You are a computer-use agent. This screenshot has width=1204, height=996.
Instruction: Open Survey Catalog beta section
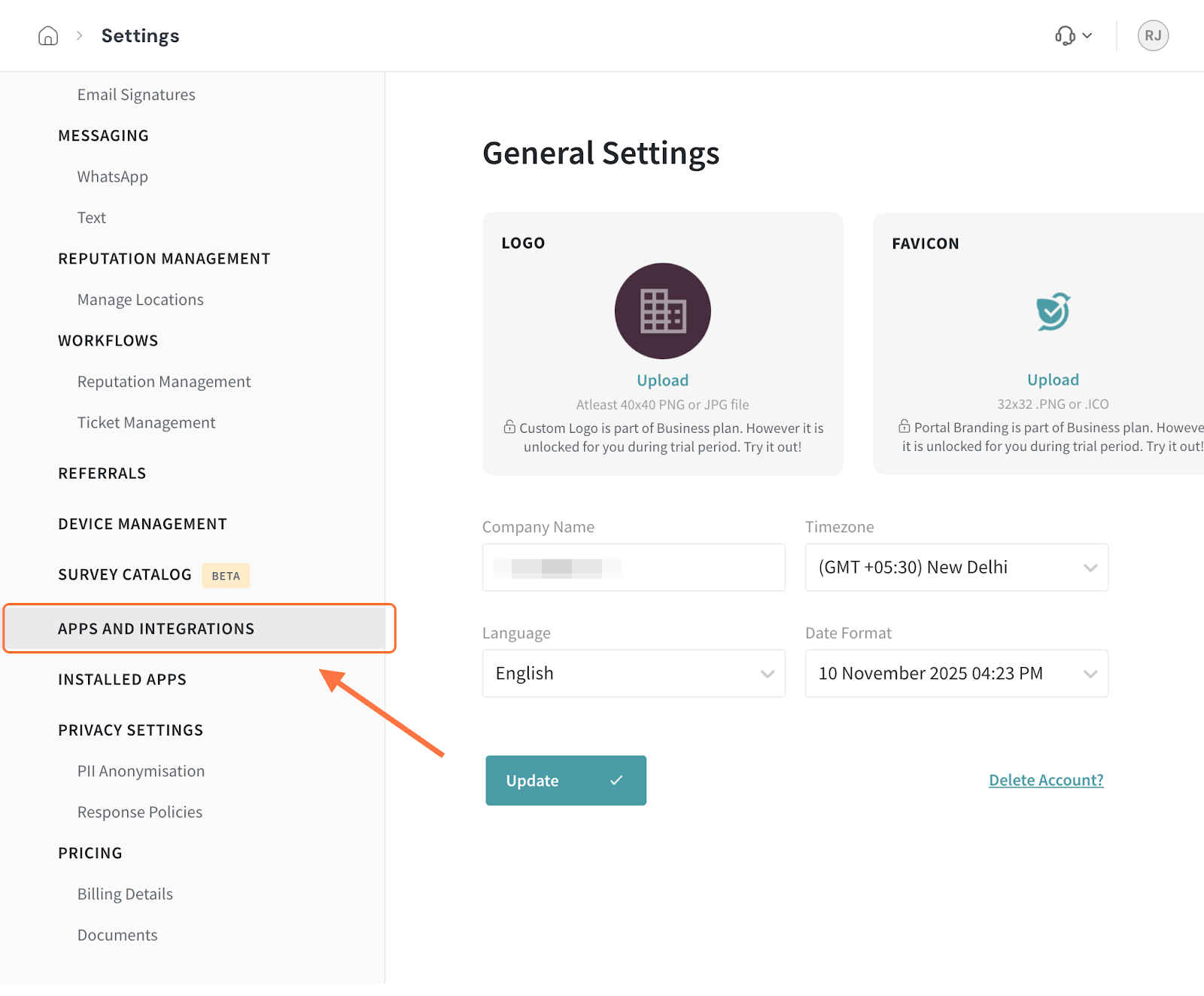pos(125,574)
